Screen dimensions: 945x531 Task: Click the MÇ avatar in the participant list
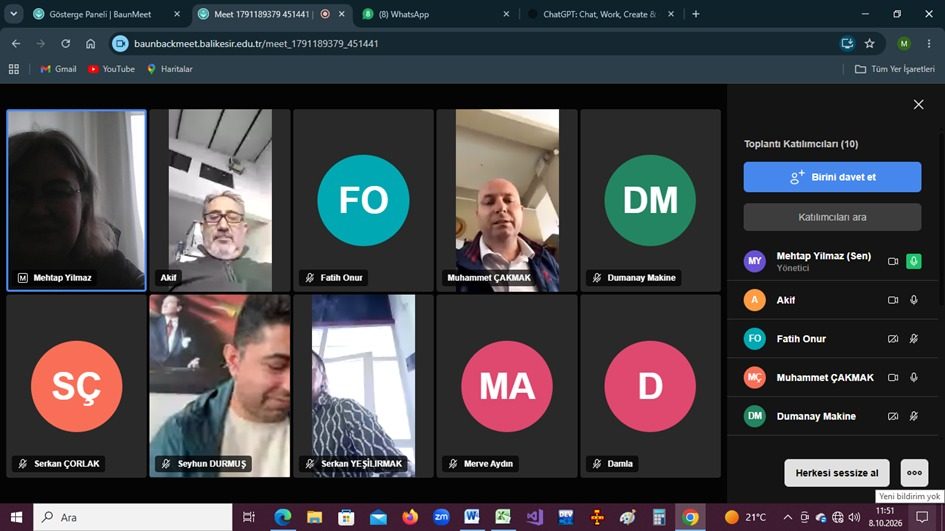point(755,377)
